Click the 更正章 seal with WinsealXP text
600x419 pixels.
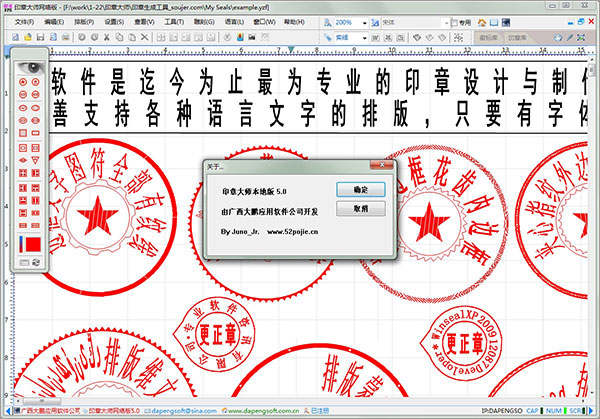tap(462, 342)
